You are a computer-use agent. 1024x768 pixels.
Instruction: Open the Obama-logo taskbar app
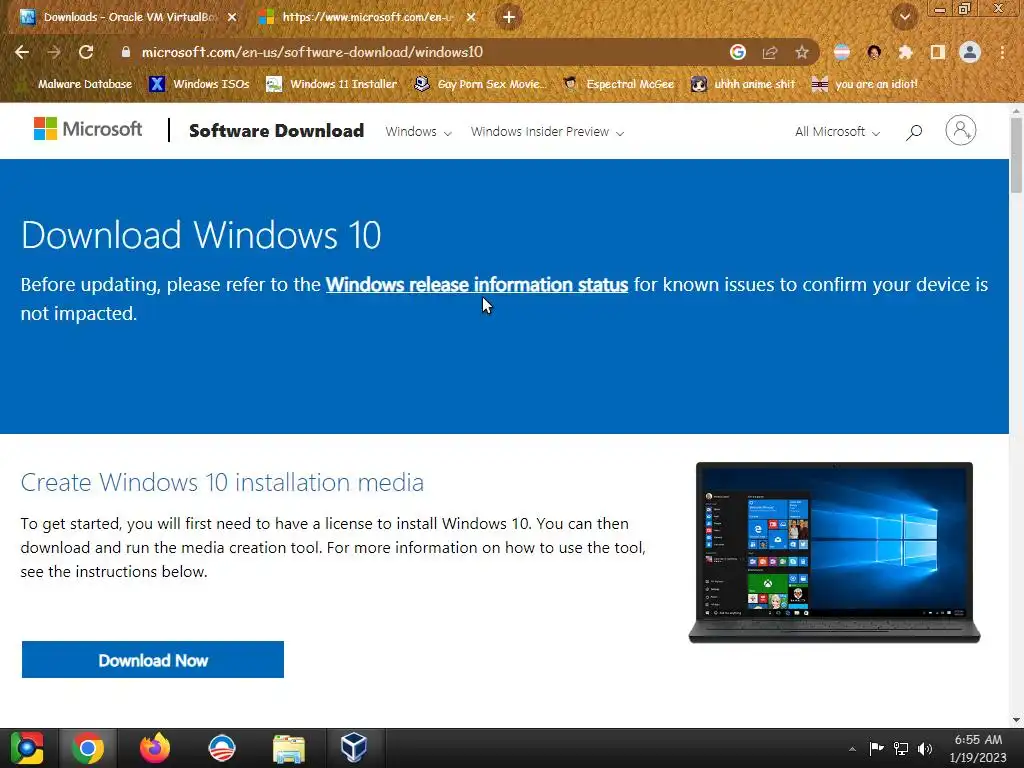tap(222, 748)
